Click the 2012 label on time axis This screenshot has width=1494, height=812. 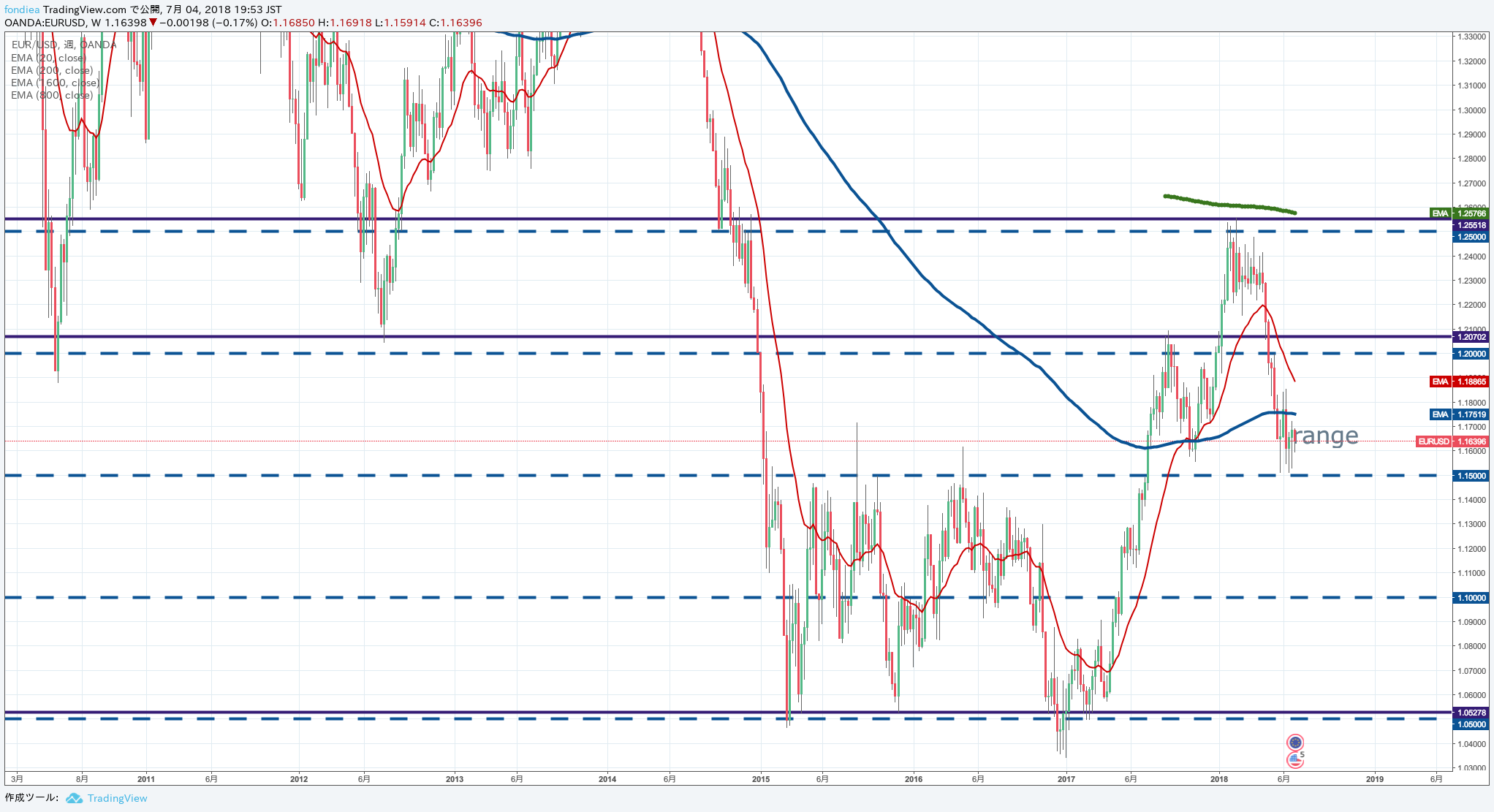299,779
